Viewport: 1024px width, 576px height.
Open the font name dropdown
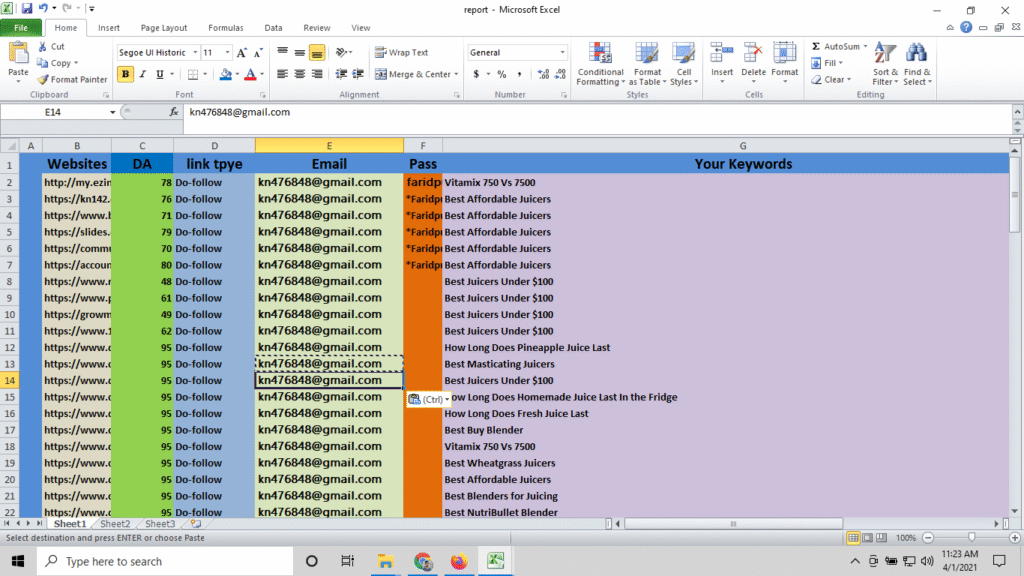pyautogui.click(x=193, y=52)
